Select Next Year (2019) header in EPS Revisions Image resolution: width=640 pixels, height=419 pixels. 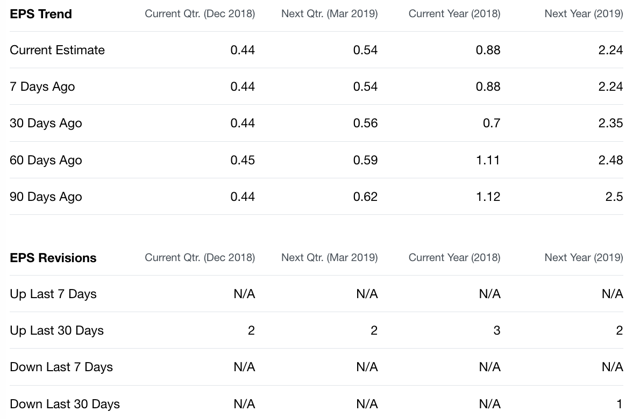[584, 258]
